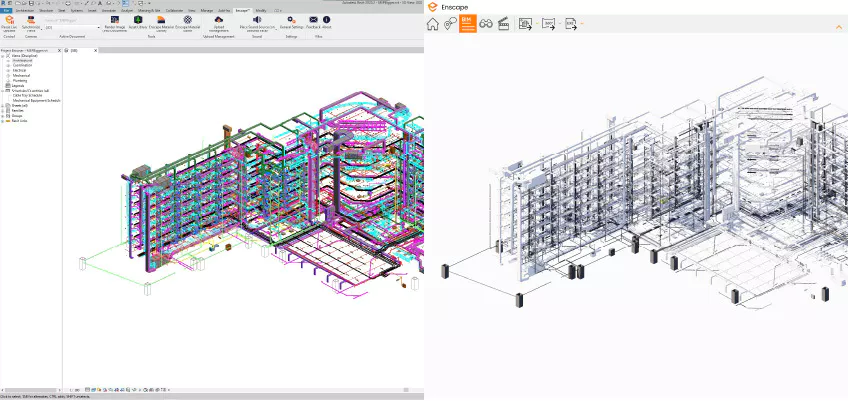This screenshot has width=848, height=401.
Task: Toggle Safe Frame binoculars icon
Action: [x=486, y=24]
